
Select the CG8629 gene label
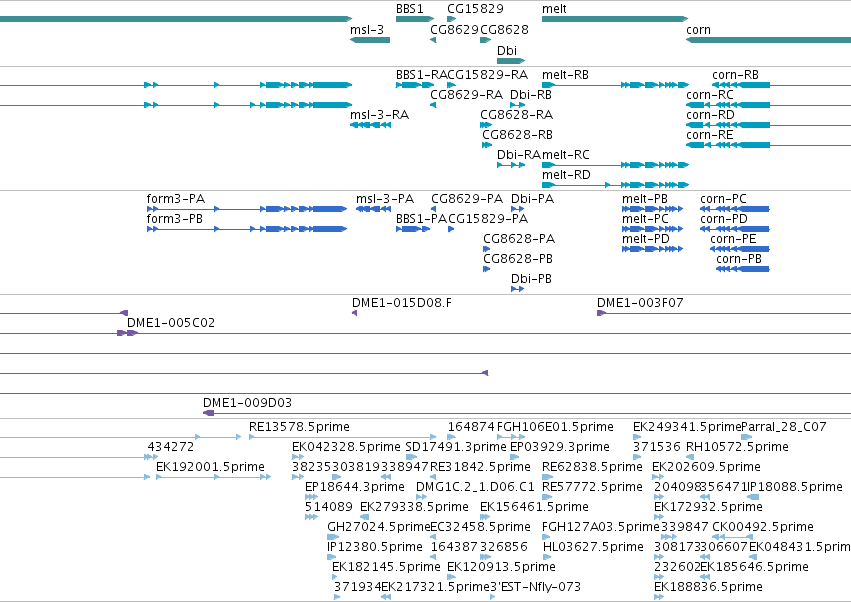tap(455, 30)
